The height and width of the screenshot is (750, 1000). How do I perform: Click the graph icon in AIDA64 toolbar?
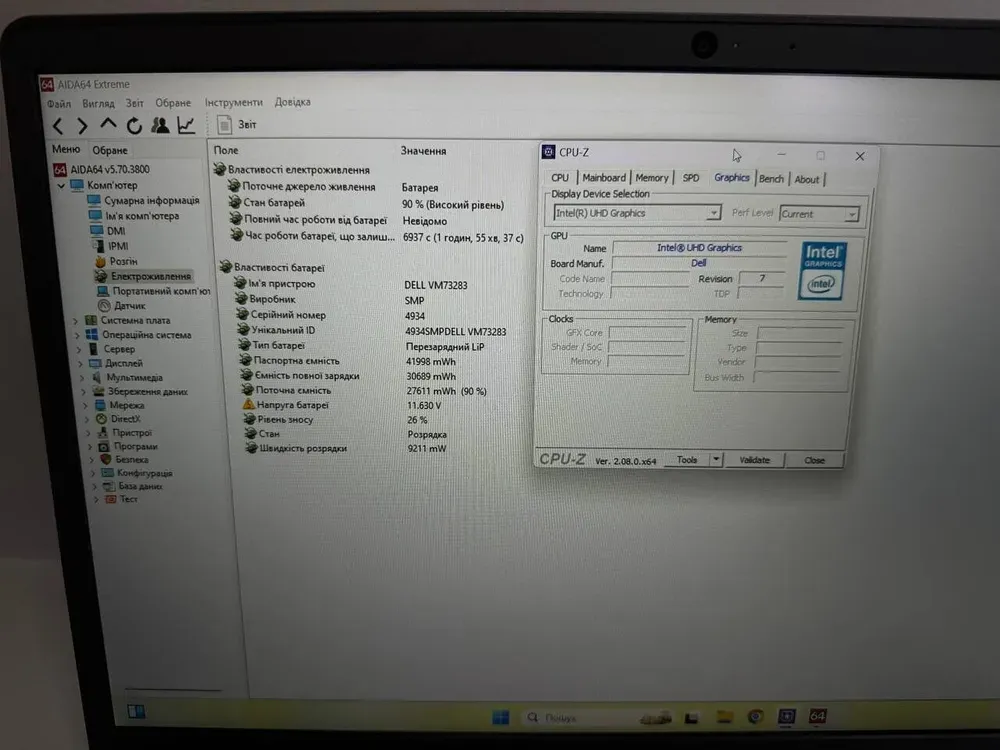click(x=186, y=125)
